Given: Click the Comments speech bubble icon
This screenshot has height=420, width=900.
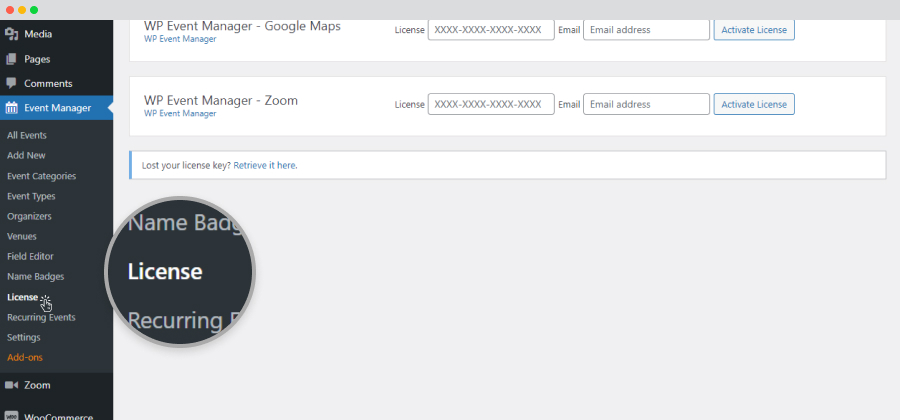Looking at the screenshot, I should click(x=11, y=83).
